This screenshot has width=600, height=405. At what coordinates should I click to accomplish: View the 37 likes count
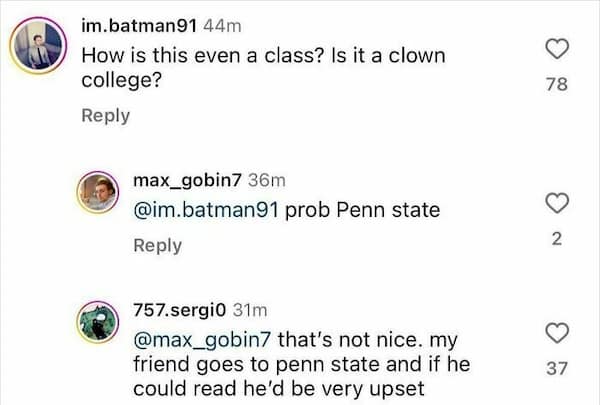tap(557, 368)
